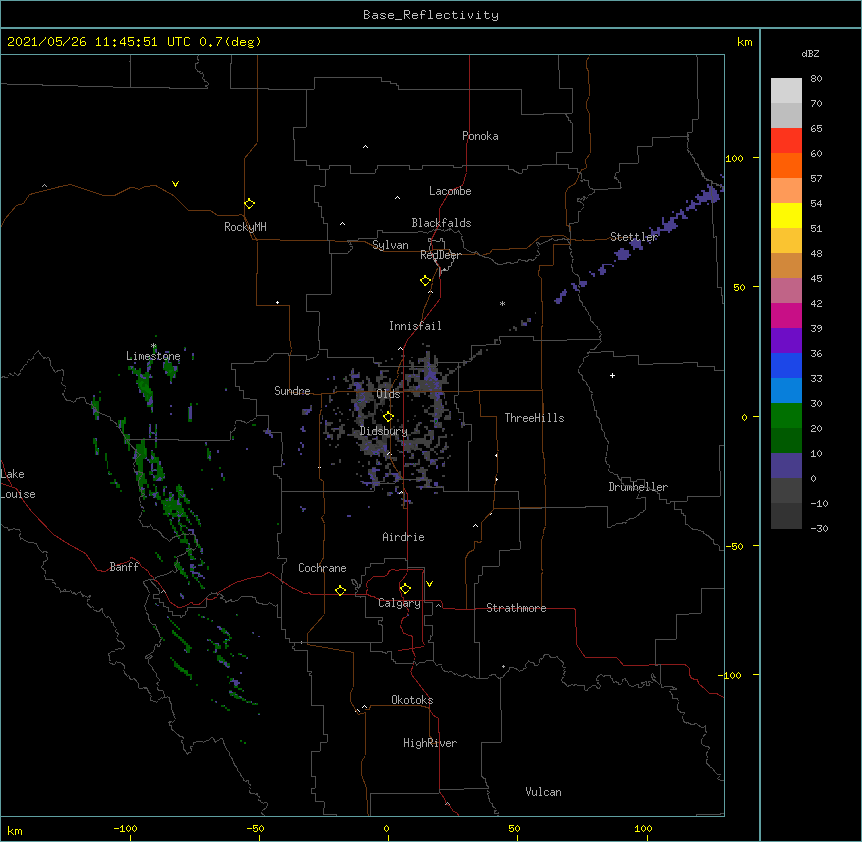The height and width of the screenshot is (842, 862).
Task: Click the yellow diamond marker south of RedDeer
Action: [x=425, y=281]
